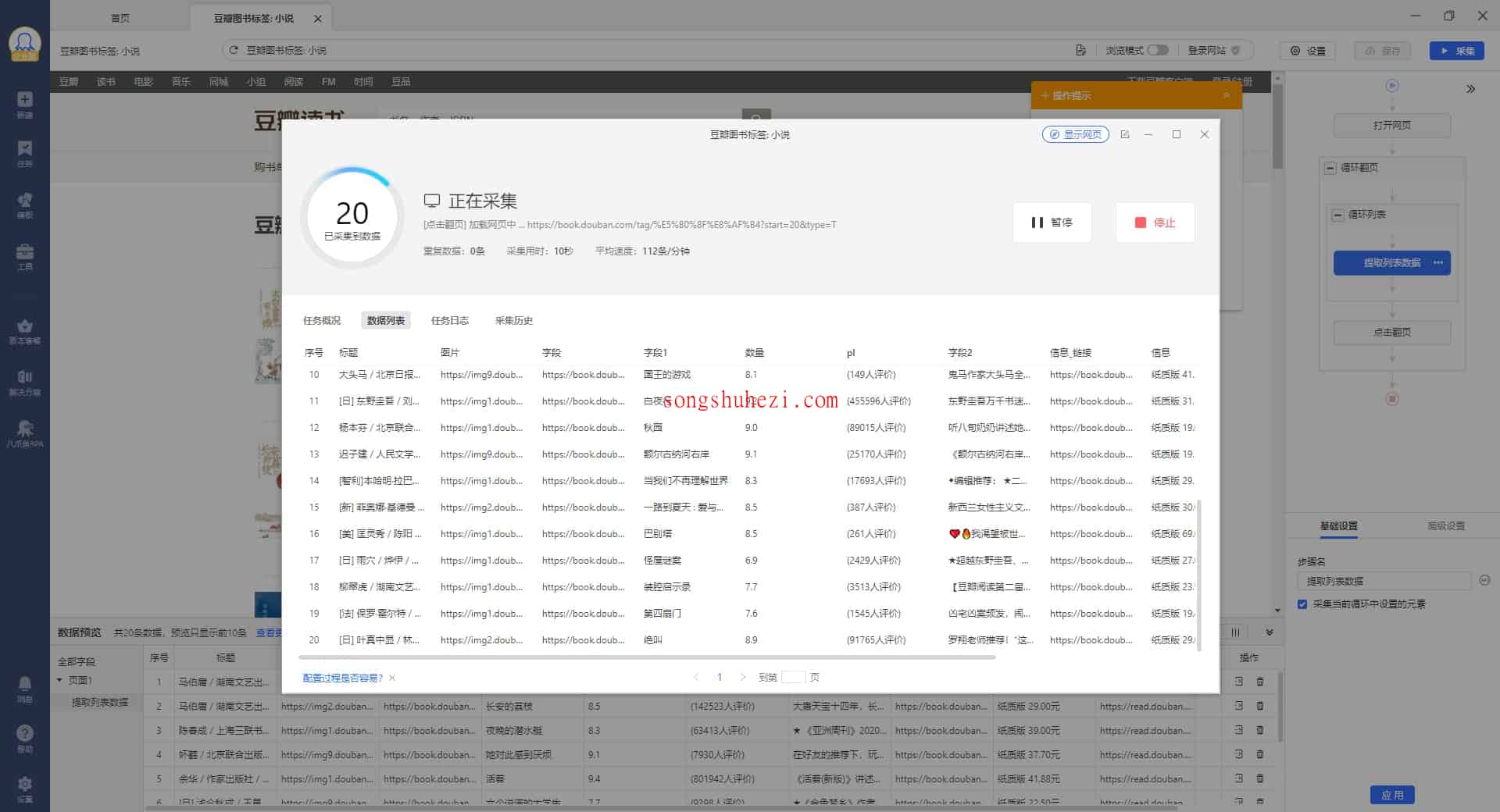Viewport: 1500px width, 812px height.
Task: Open the 消息 bell notifications icon
Action: pyautogui.click(x=25, y=689)
